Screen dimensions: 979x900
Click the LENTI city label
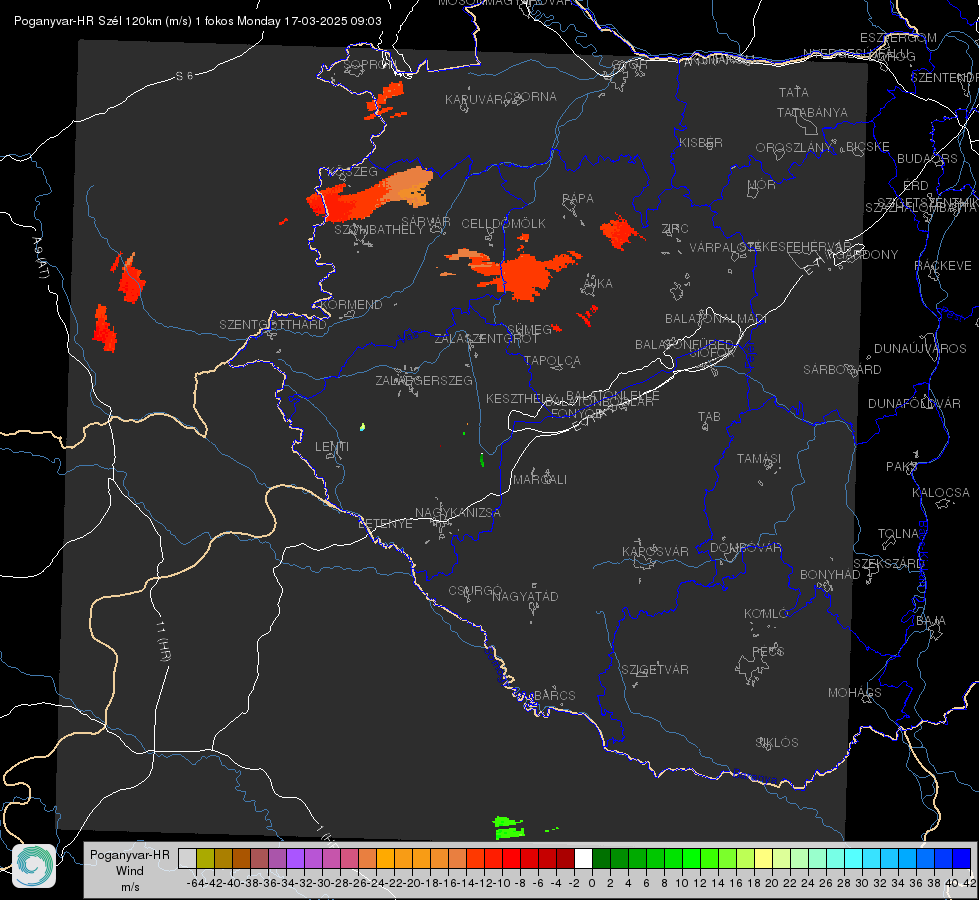pyautogui.click(x=332, y=447)
